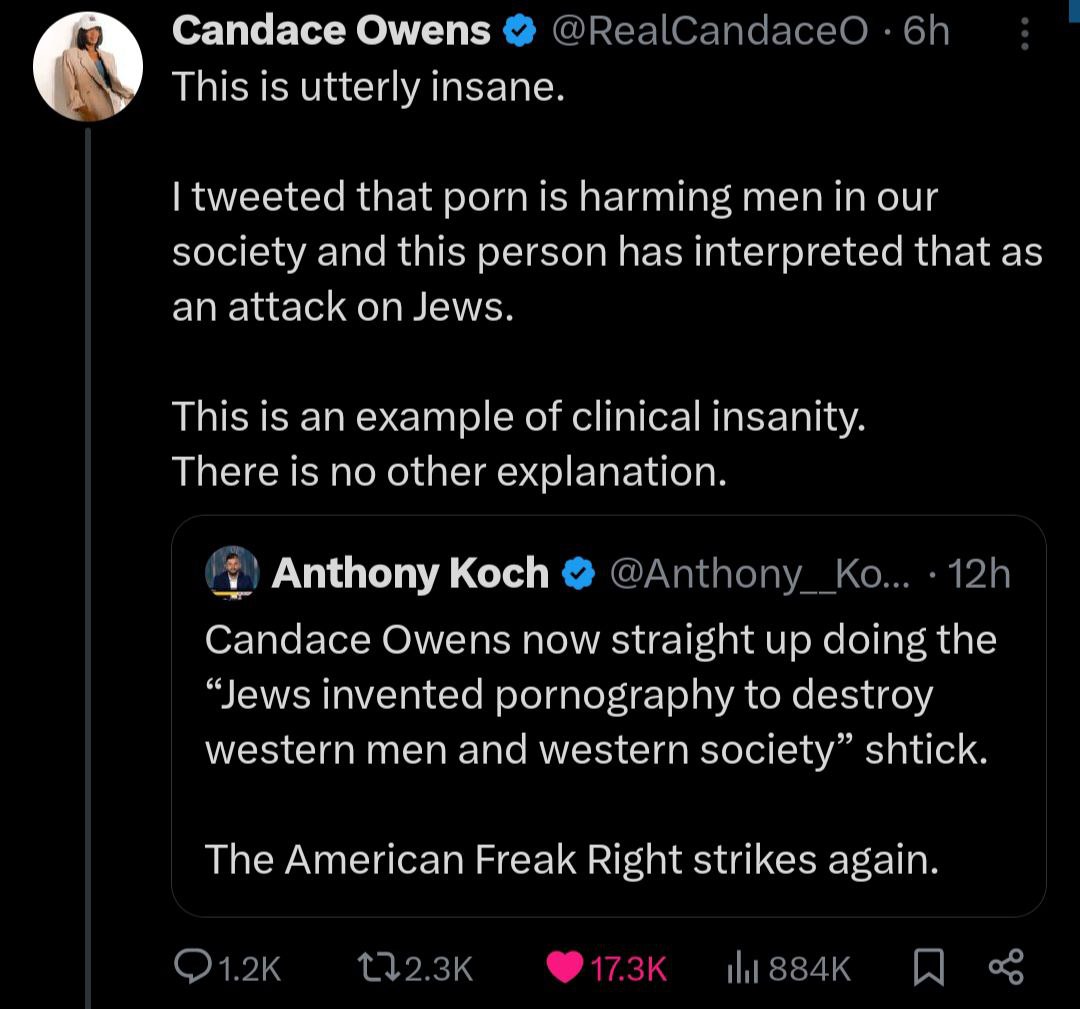Open the three-dot more options menu
This screenshot has height=1009, width=1080.
click(x=1024, y=34)
